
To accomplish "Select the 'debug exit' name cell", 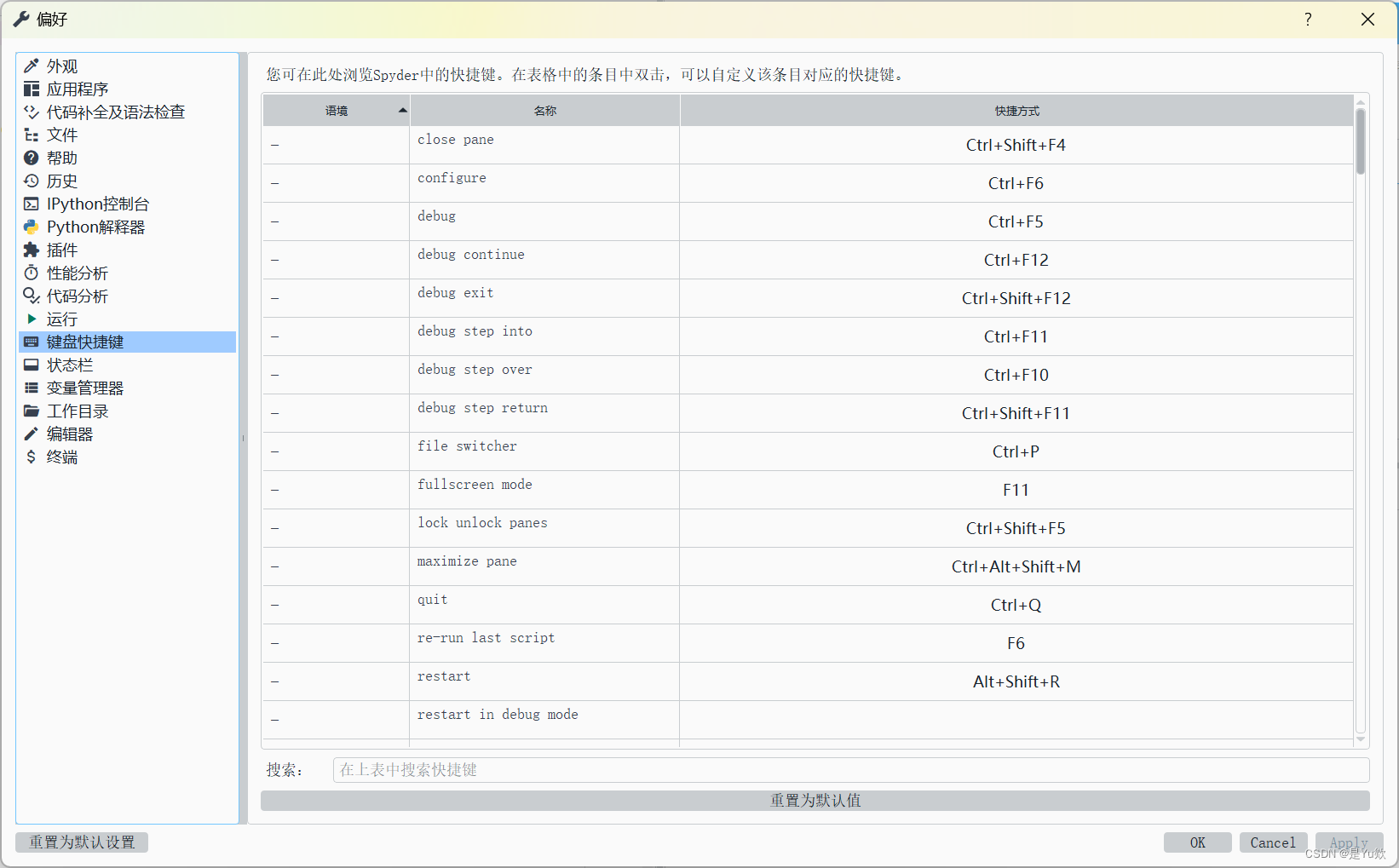I will (544, 298).
